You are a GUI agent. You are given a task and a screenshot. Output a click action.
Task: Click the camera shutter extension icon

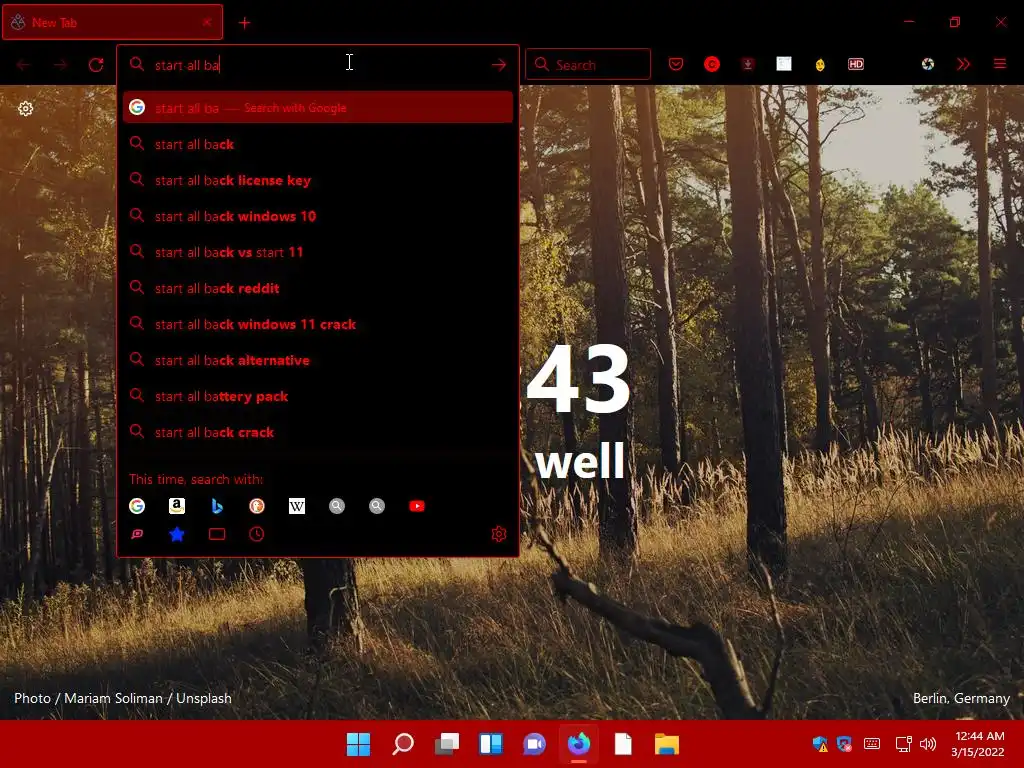pyautogui.click(x=927, y=64)
